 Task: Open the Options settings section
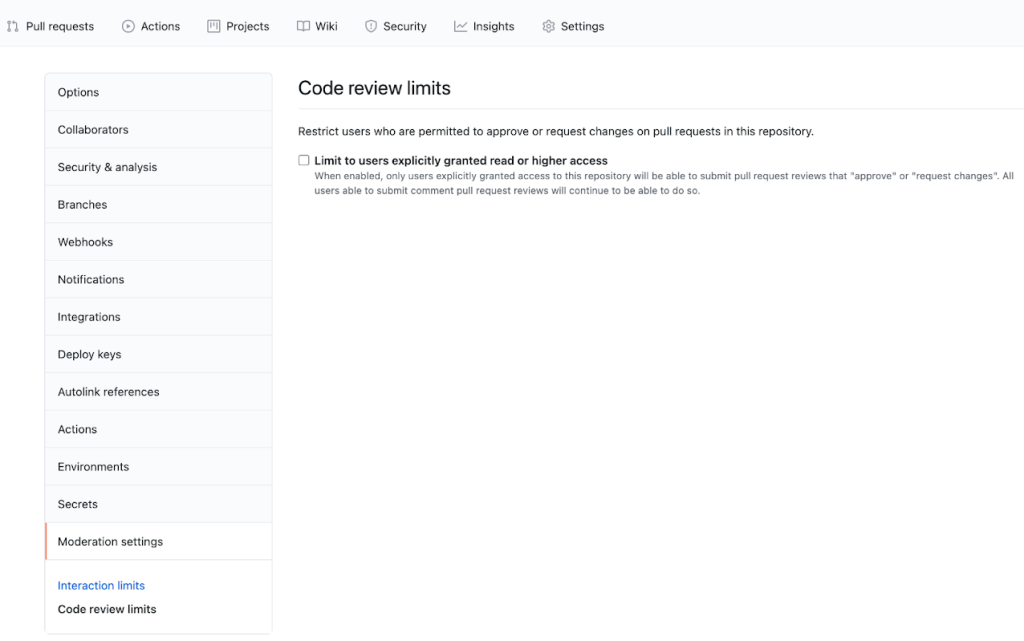(78, 91)
